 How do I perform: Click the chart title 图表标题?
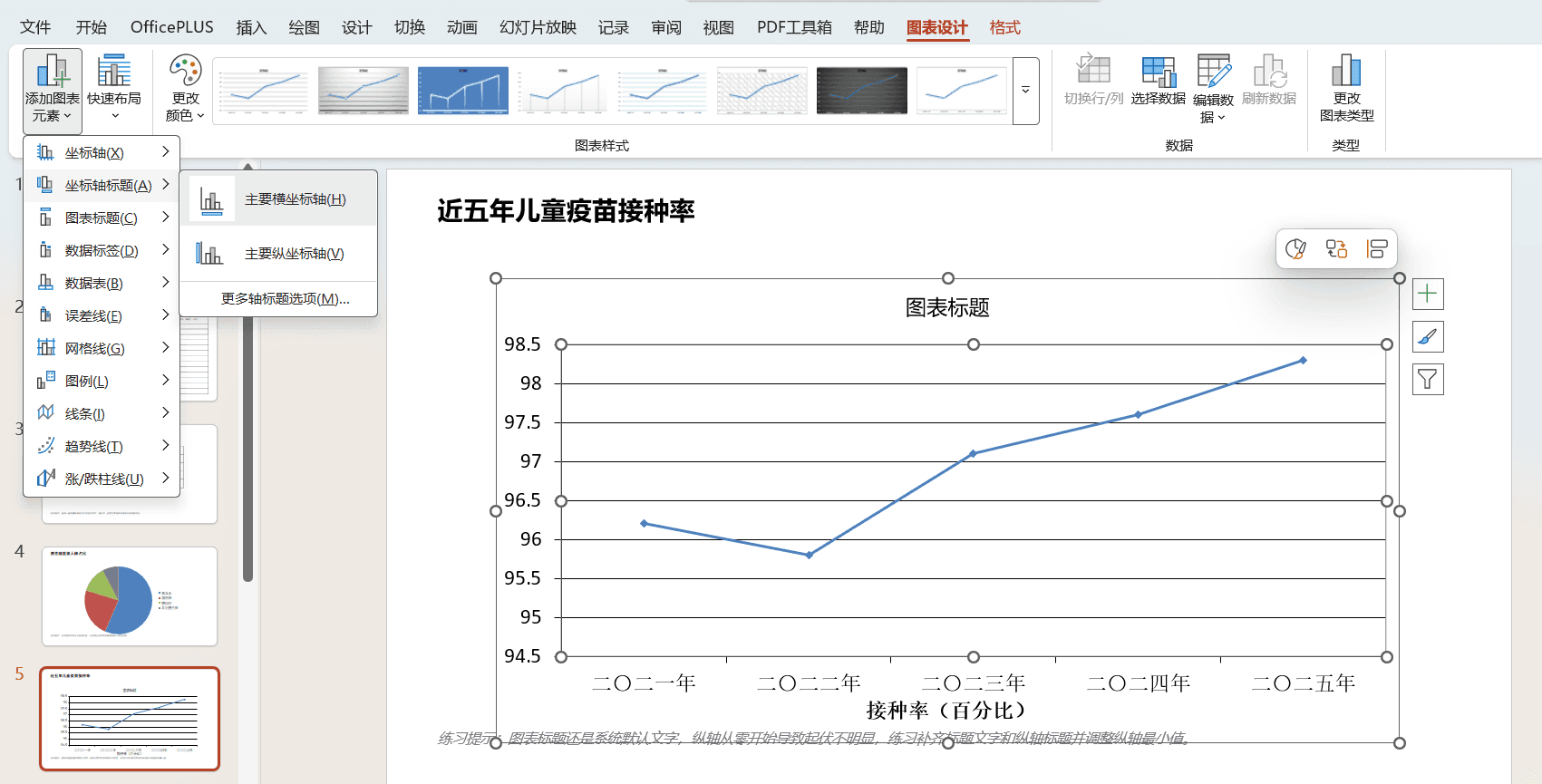(x=947, y=308)
